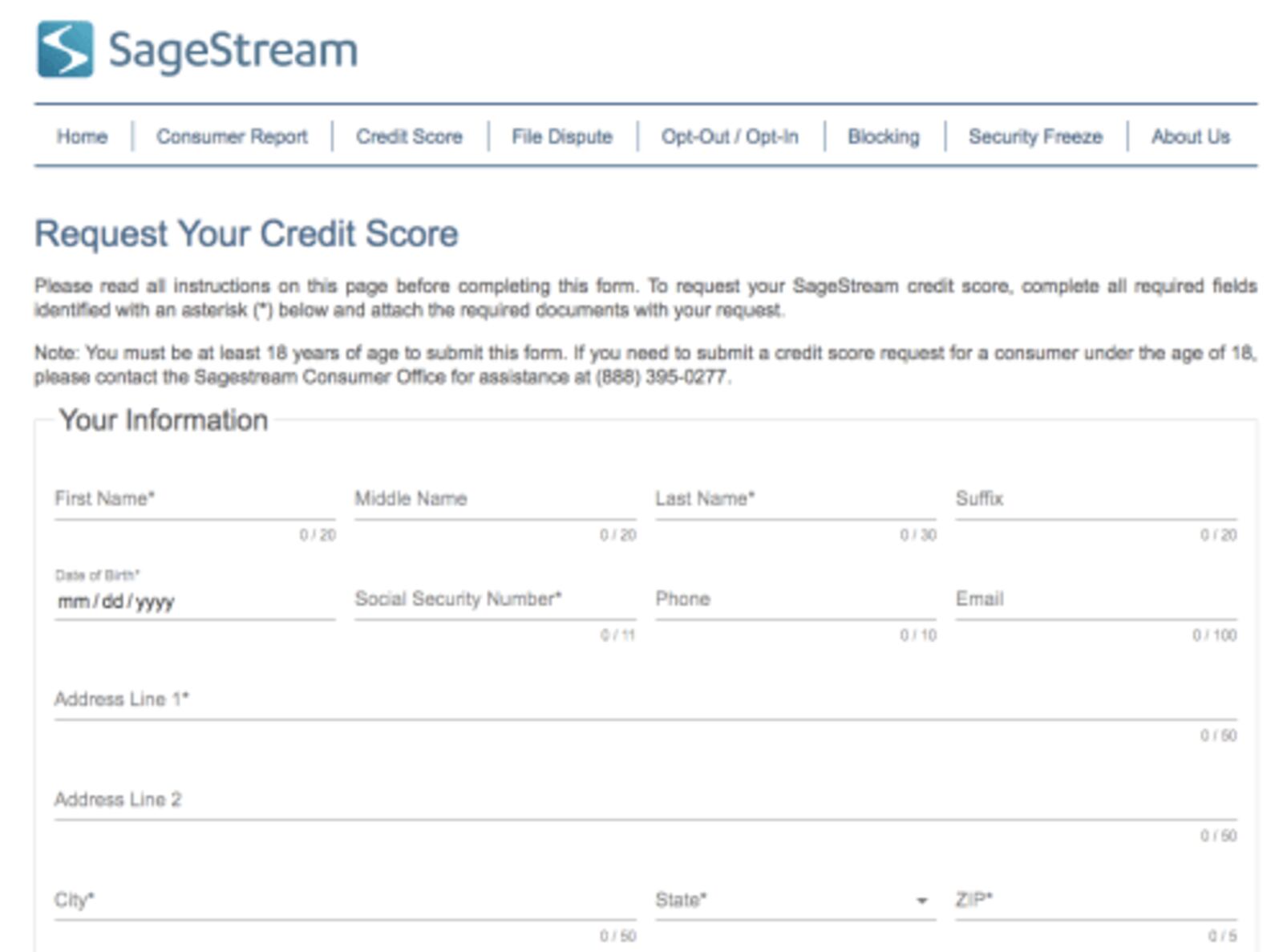Click the Your Information section title
Image resolution: width=1283 pixels, height=952 pixels.
click(x=164, y=420)
